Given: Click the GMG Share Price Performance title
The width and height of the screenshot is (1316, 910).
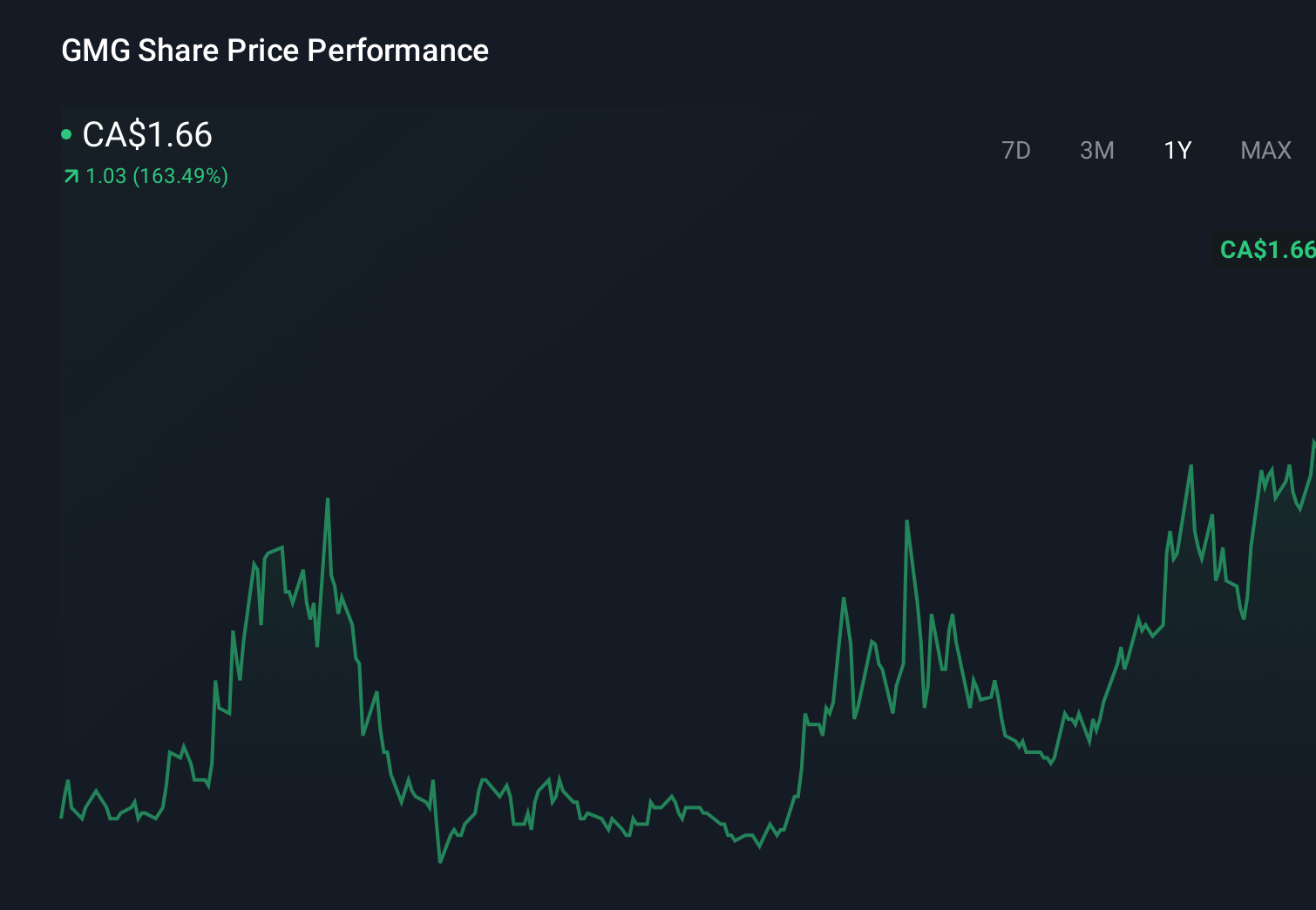Looking at the screenshot, I should click(275, 51).
